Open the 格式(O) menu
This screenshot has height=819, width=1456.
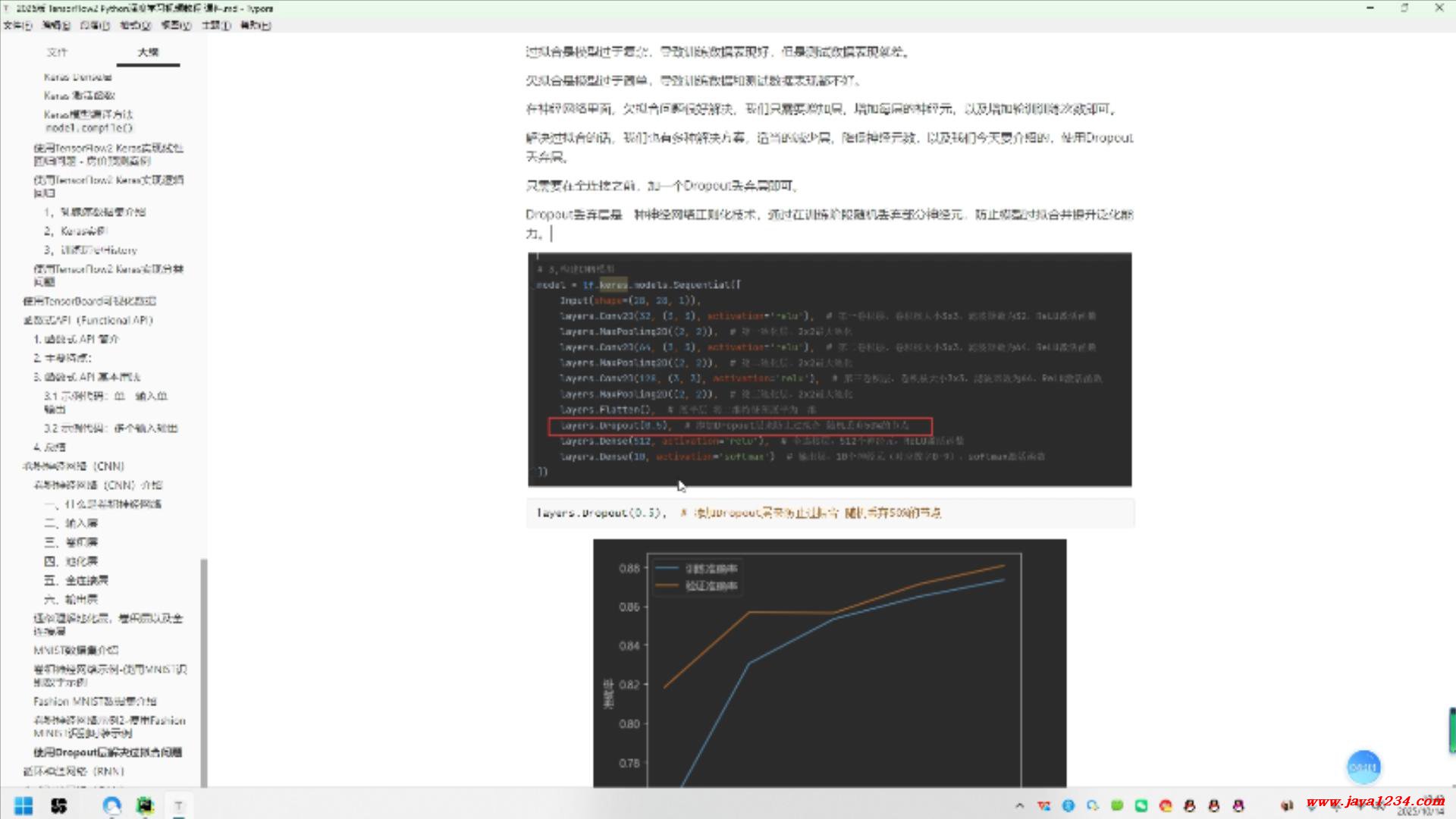coord(135,25)
